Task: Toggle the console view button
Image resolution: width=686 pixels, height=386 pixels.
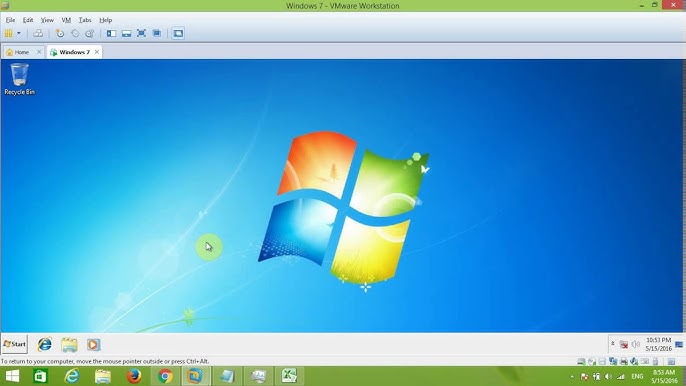Action: [178, 33]
